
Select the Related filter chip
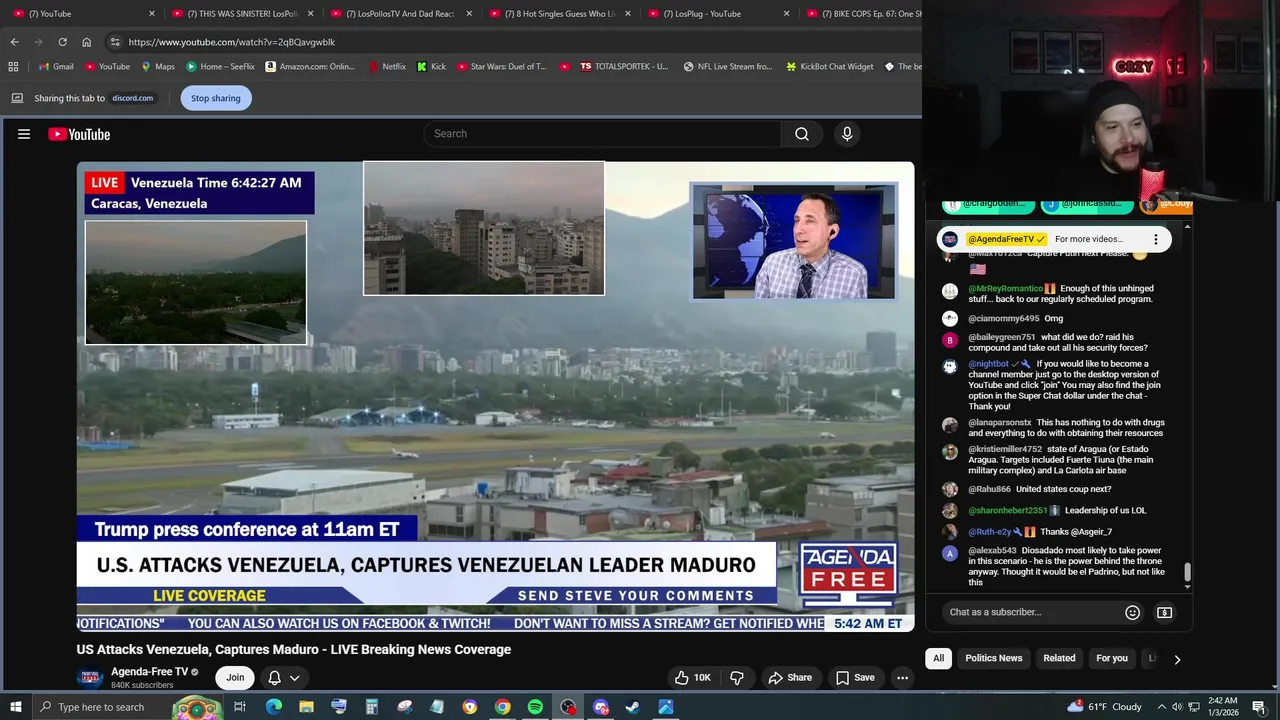(1059, 658)
